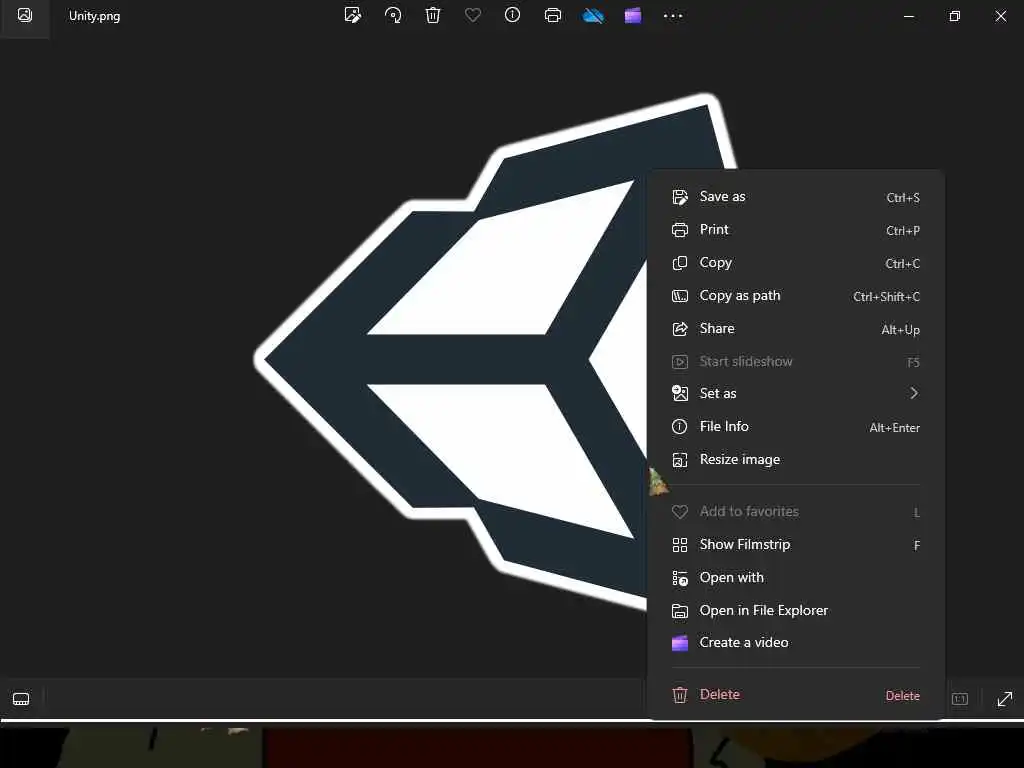Open the File Info menu entry
The image size is (1024, 768).
795,426
